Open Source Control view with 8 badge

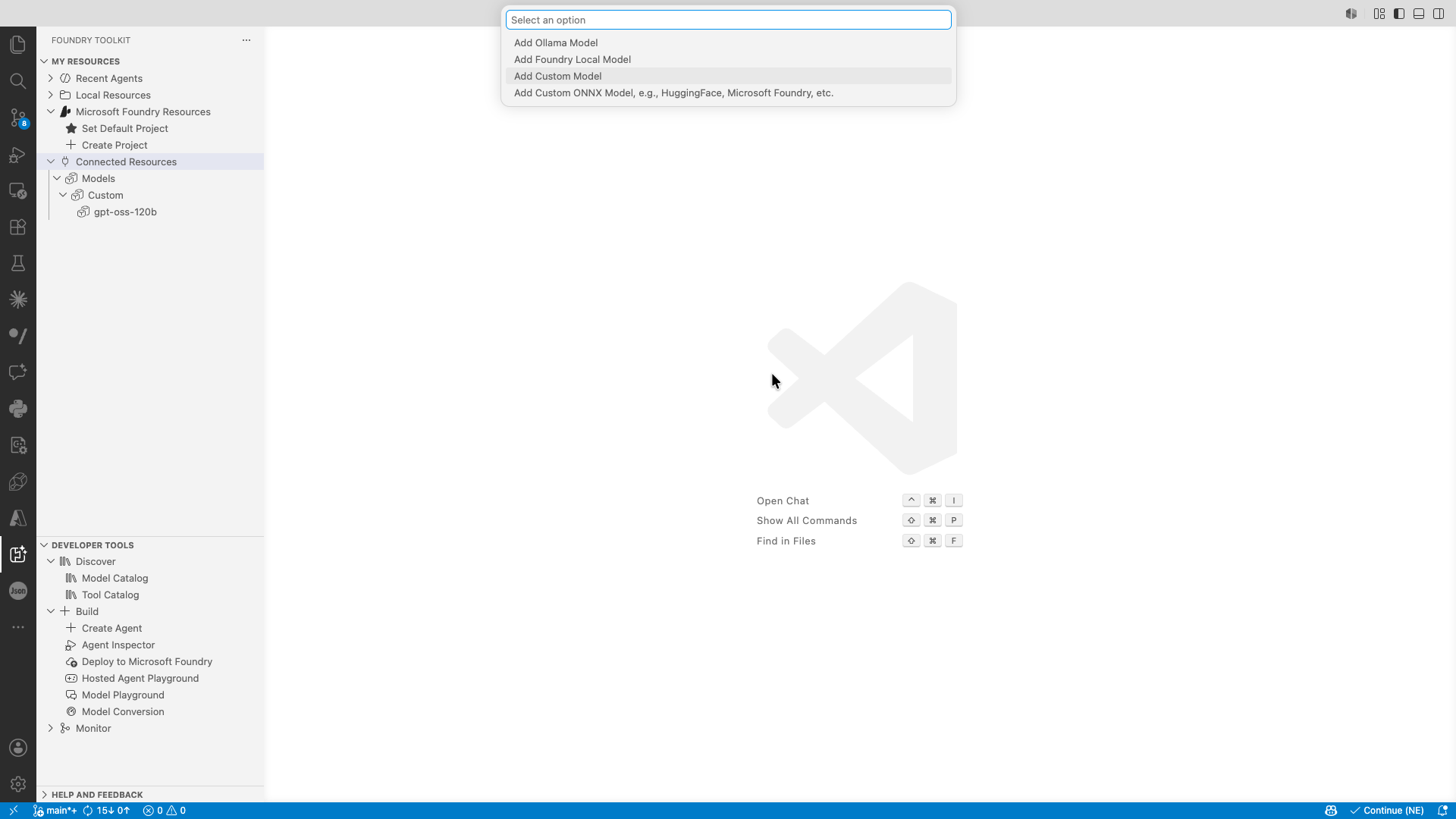(18, 118)
